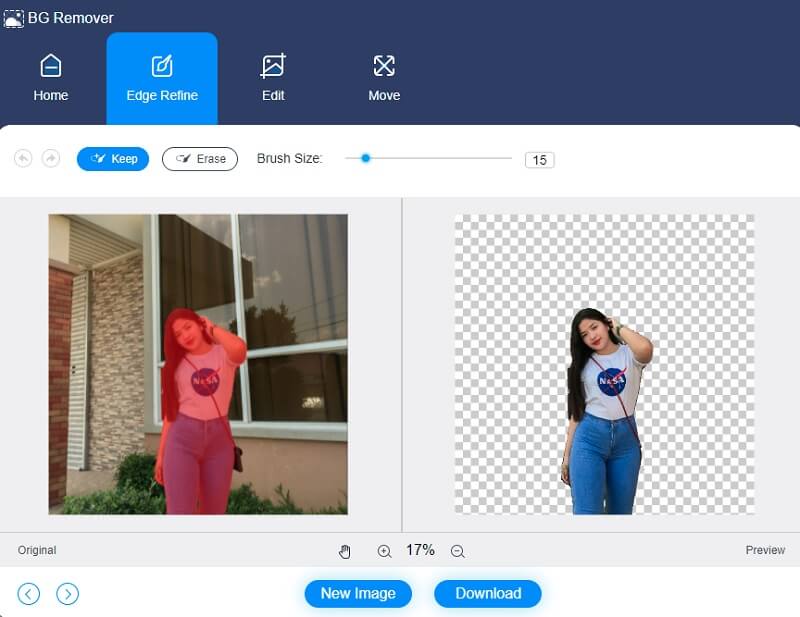Click the New Image button
Screen dimensions: 800x617
pyautogui.click(x=358, y=593)
